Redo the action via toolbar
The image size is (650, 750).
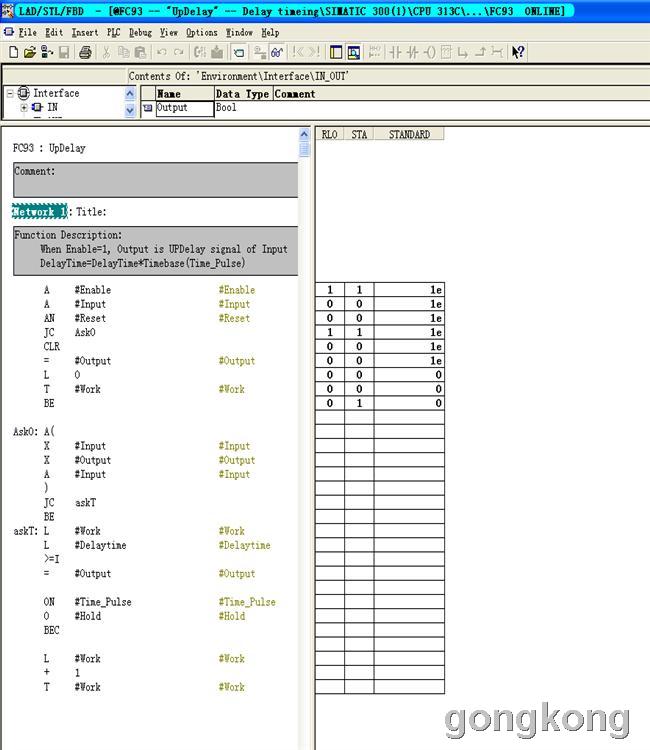point(178,52)
